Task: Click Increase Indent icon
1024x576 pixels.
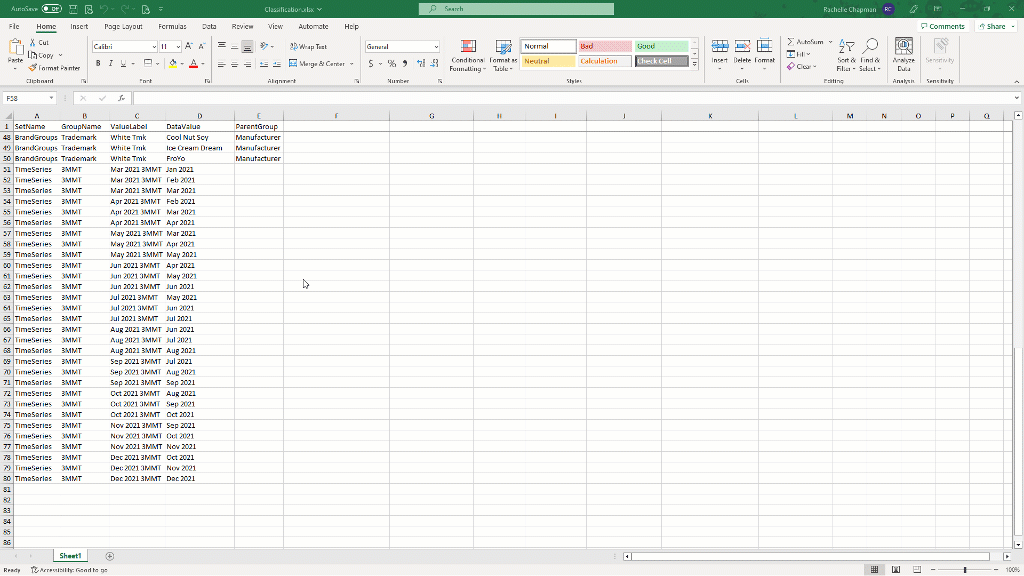Action: [x=277, y=64]
